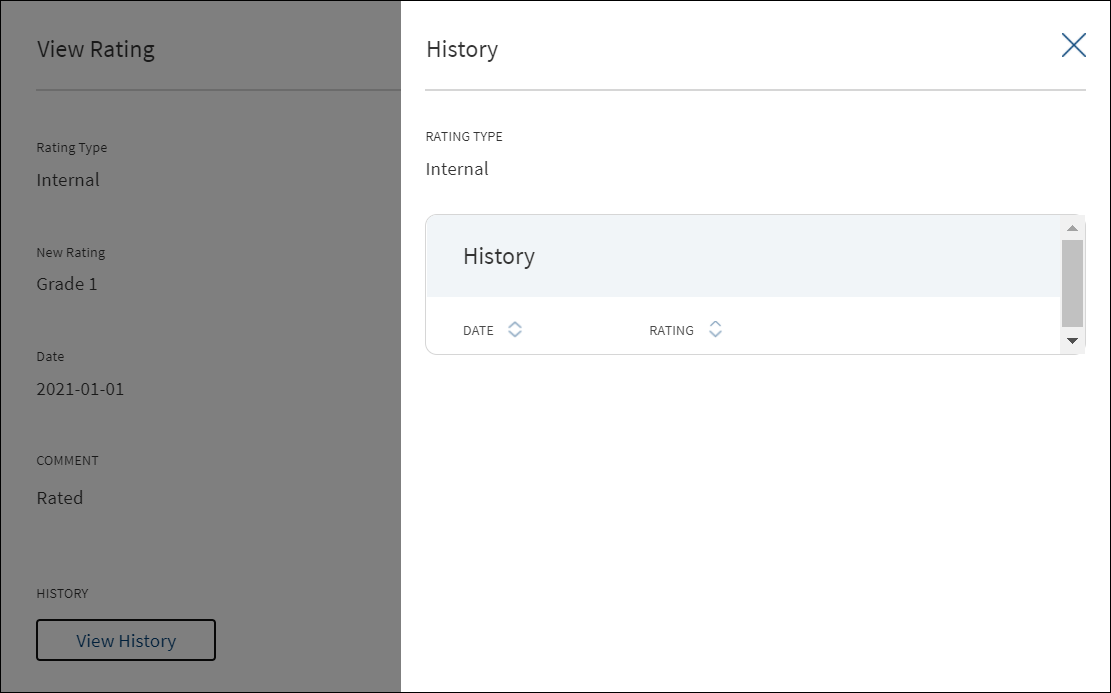1111x693 pixels.
Task: Click the scrollbar up arrow in History table
Action: point(1072,228)
